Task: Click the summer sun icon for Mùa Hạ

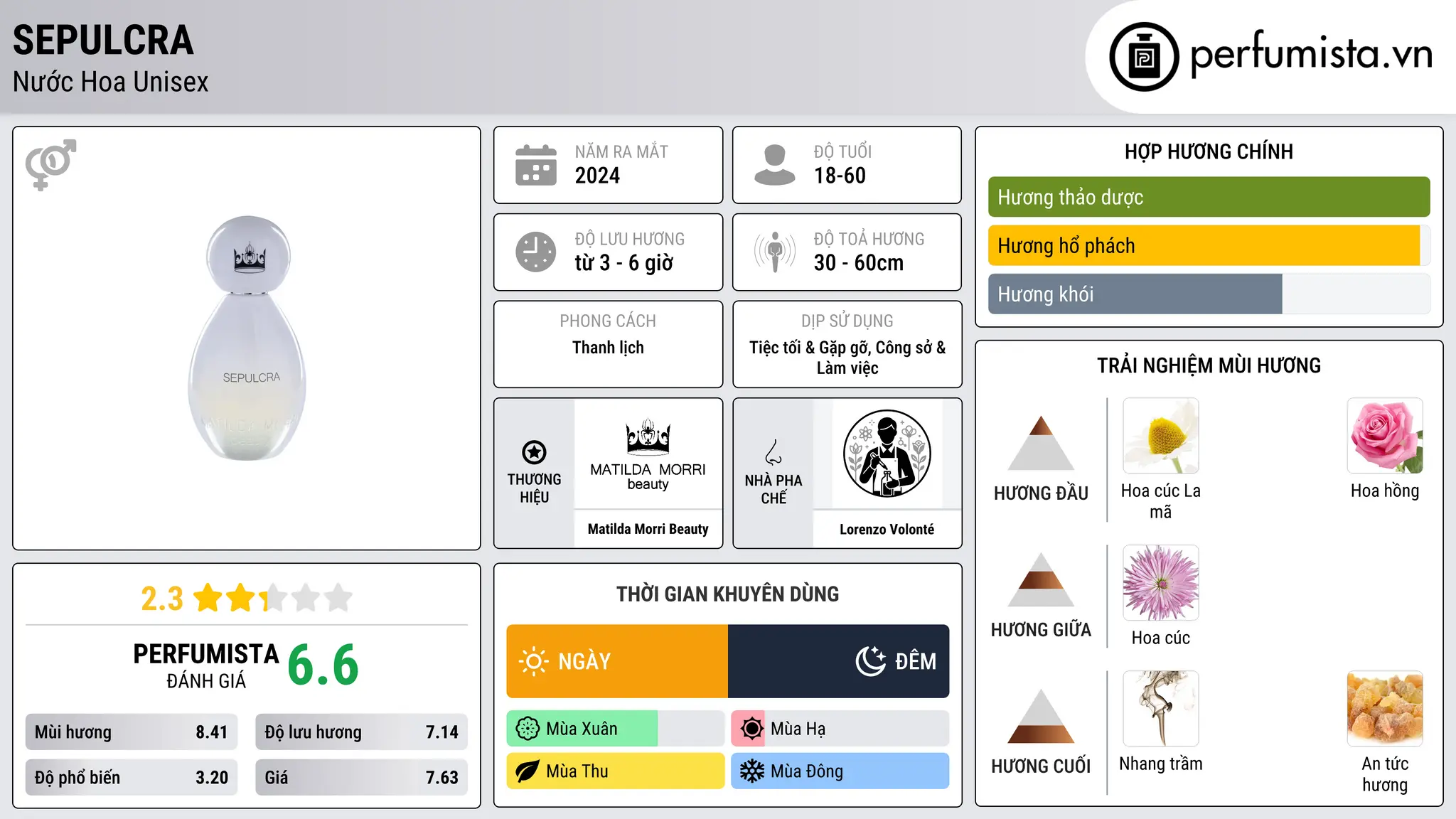Action: click(751, 729)
